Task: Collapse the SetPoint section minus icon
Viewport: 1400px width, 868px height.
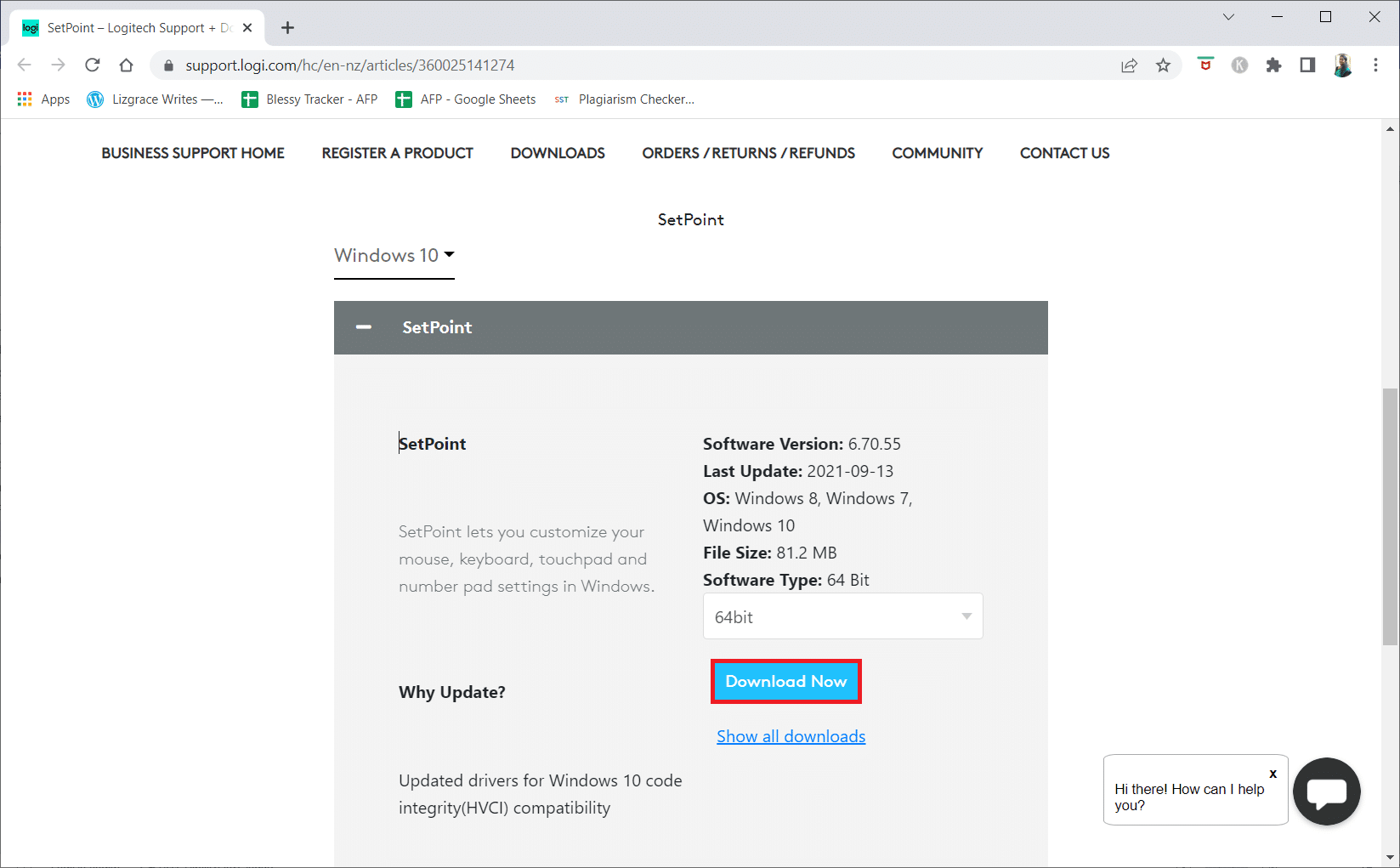Action: pos(364,327)
